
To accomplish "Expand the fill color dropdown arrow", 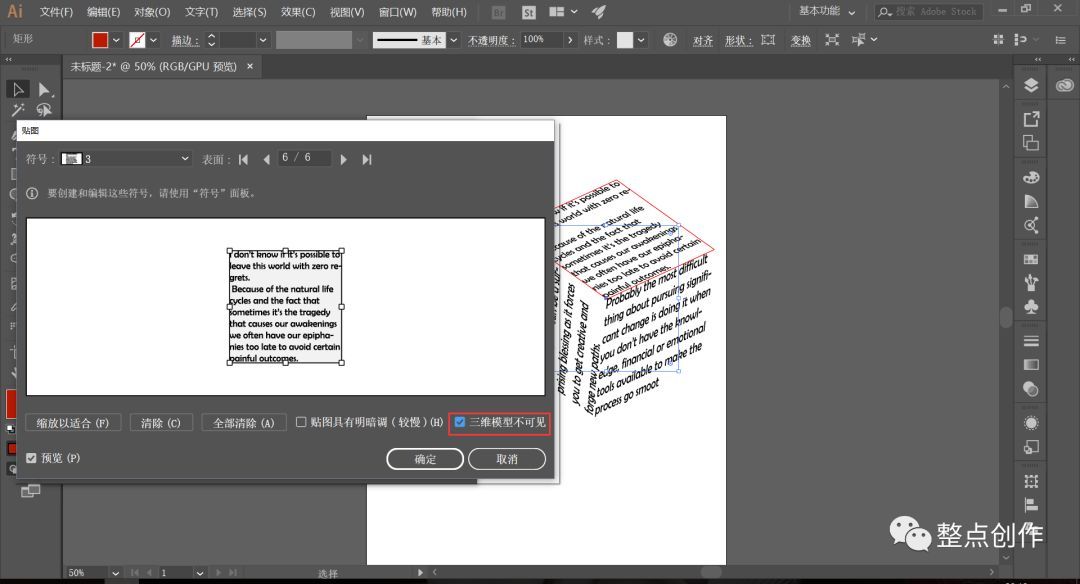I will (x=116, y=41).
